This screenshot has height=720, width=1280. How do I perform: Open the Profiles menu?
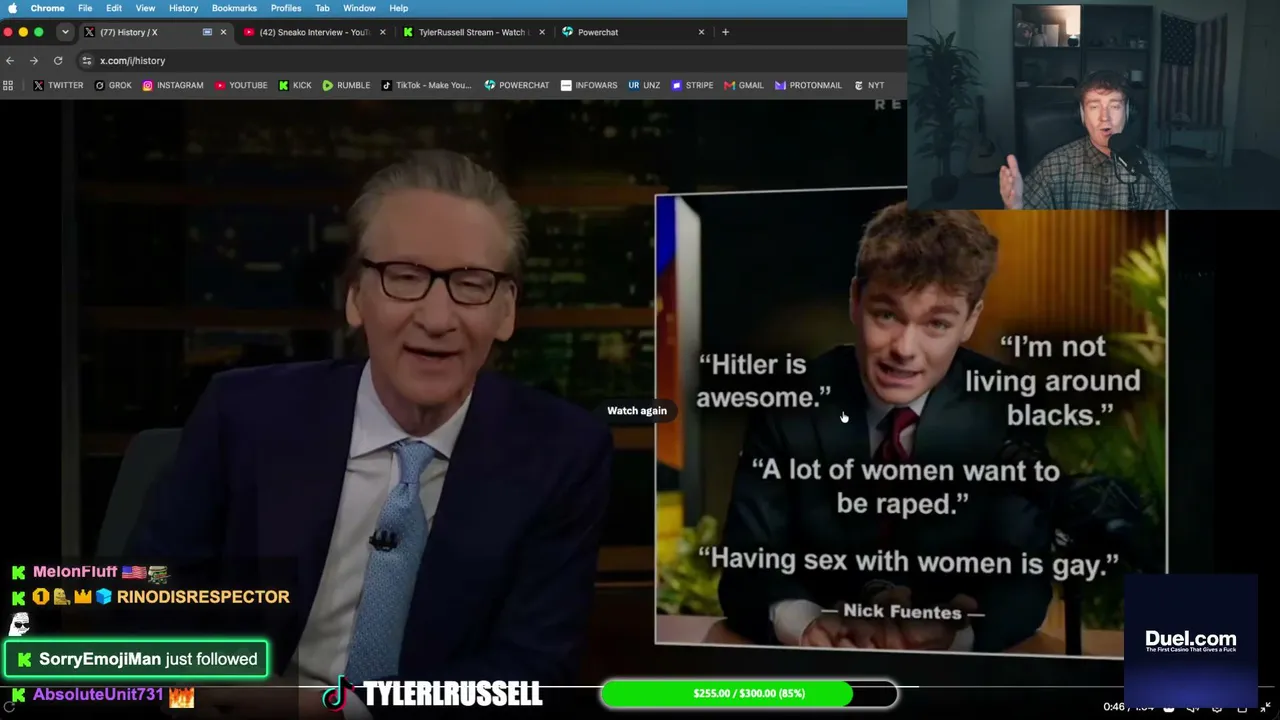pos(286,8)
